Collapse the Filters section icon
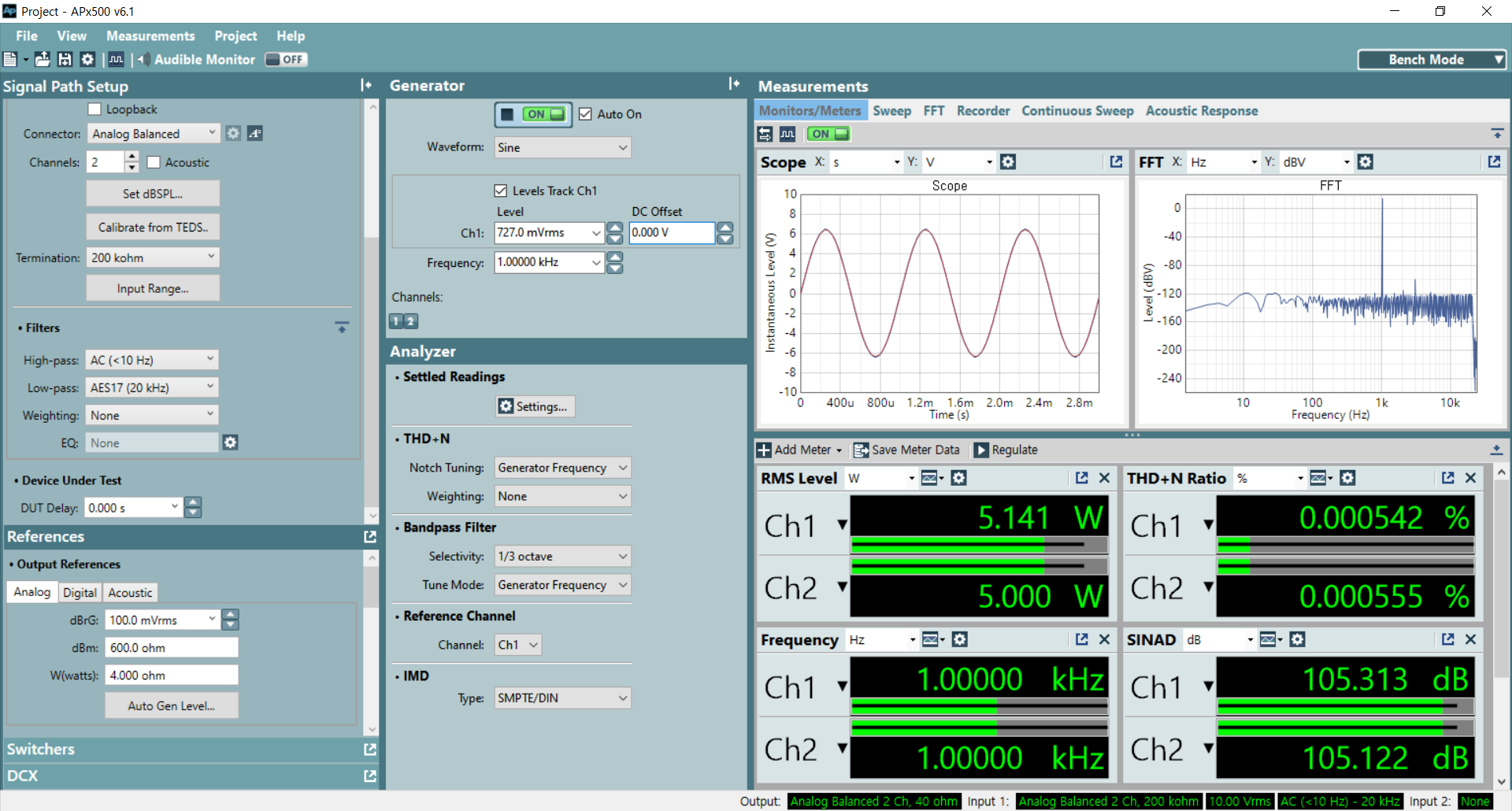 click(x=342, y=327)
